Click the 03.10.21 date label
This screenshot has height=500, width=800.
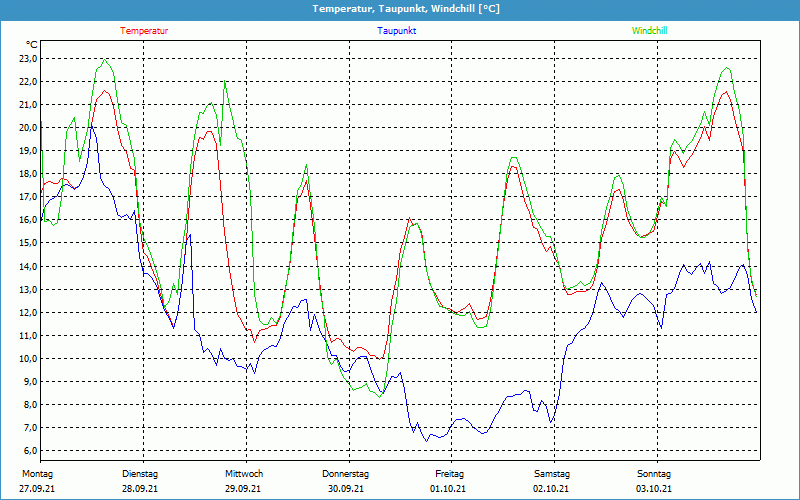click(654, 489)
